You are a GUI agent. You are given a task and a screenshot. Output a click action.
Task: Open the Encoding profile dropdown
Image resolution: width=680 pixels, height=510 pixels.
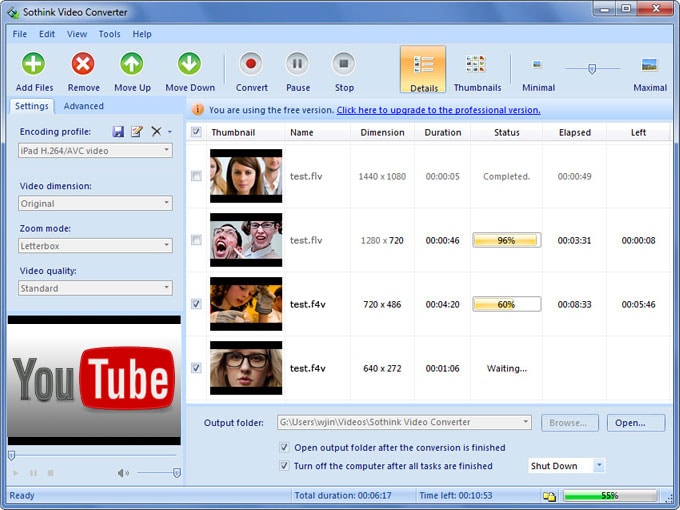pyautogui.click(x=95, y=150)
